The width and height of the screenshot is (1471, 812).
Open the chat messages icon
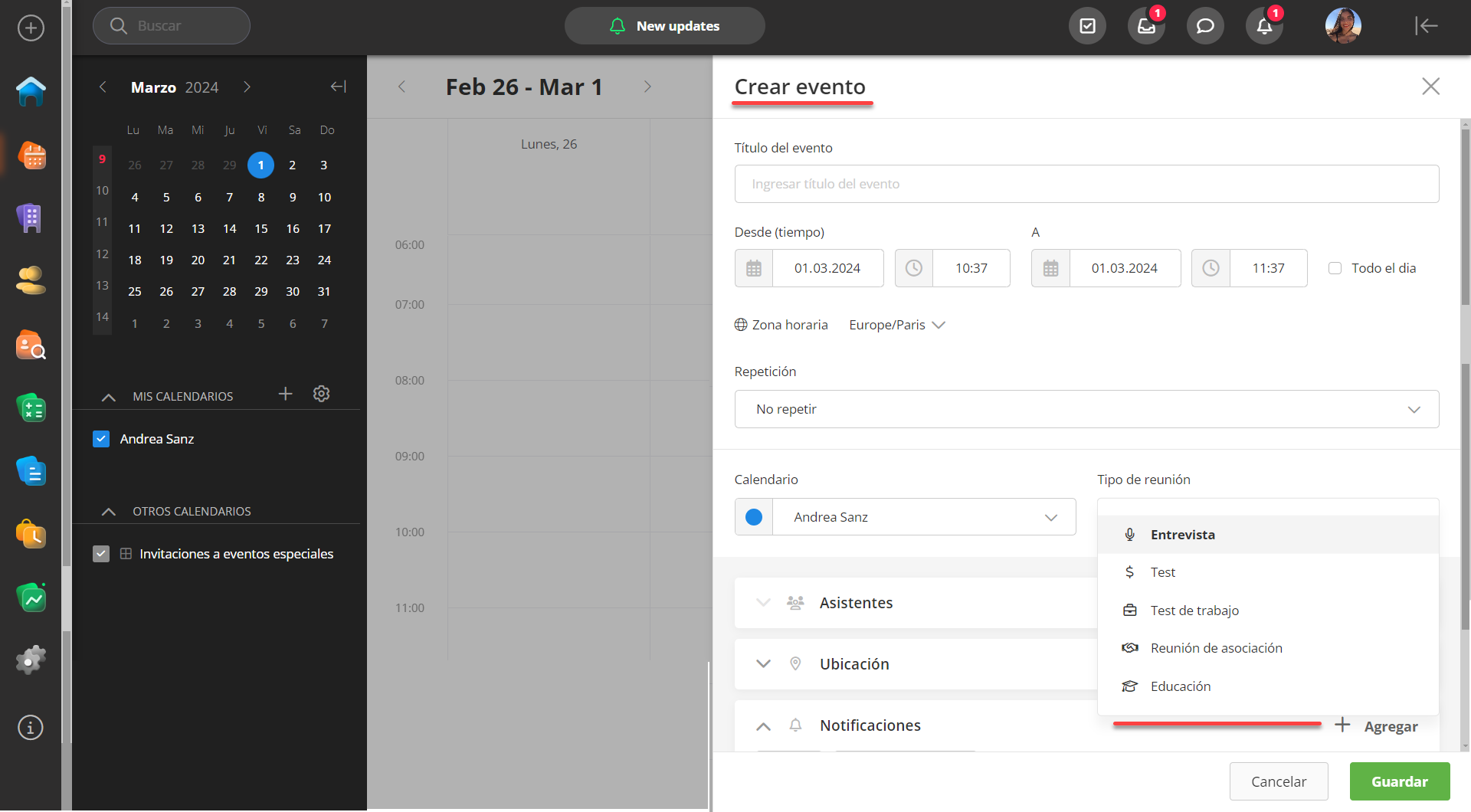coord(1205,26)
